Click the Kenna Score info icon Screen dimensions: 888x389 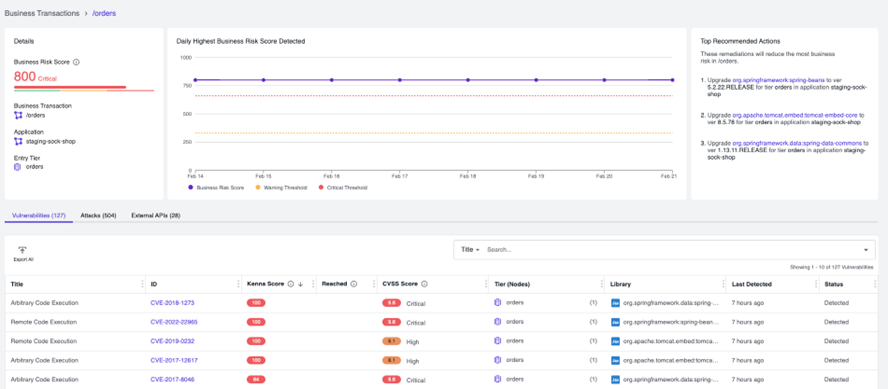291,284
